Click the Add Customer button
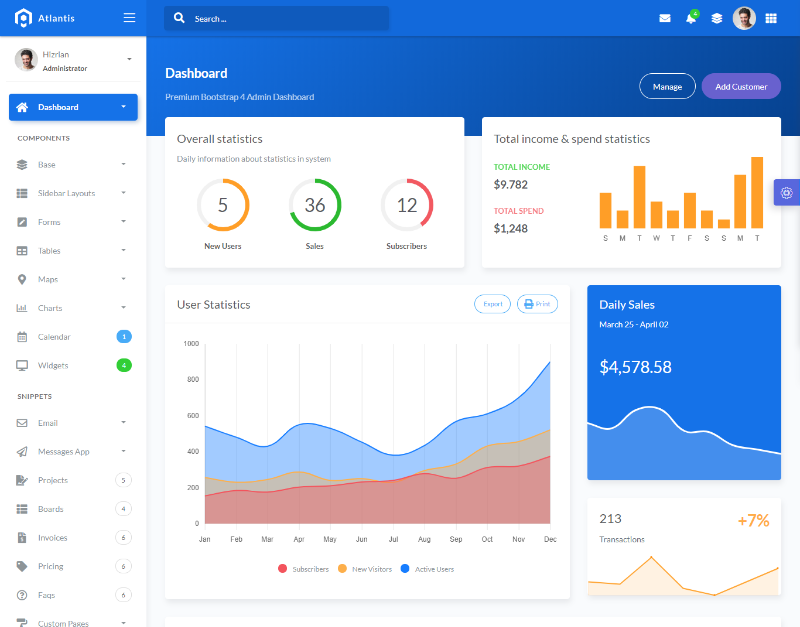This screenshot has height=627, width=800. [741, 86]
